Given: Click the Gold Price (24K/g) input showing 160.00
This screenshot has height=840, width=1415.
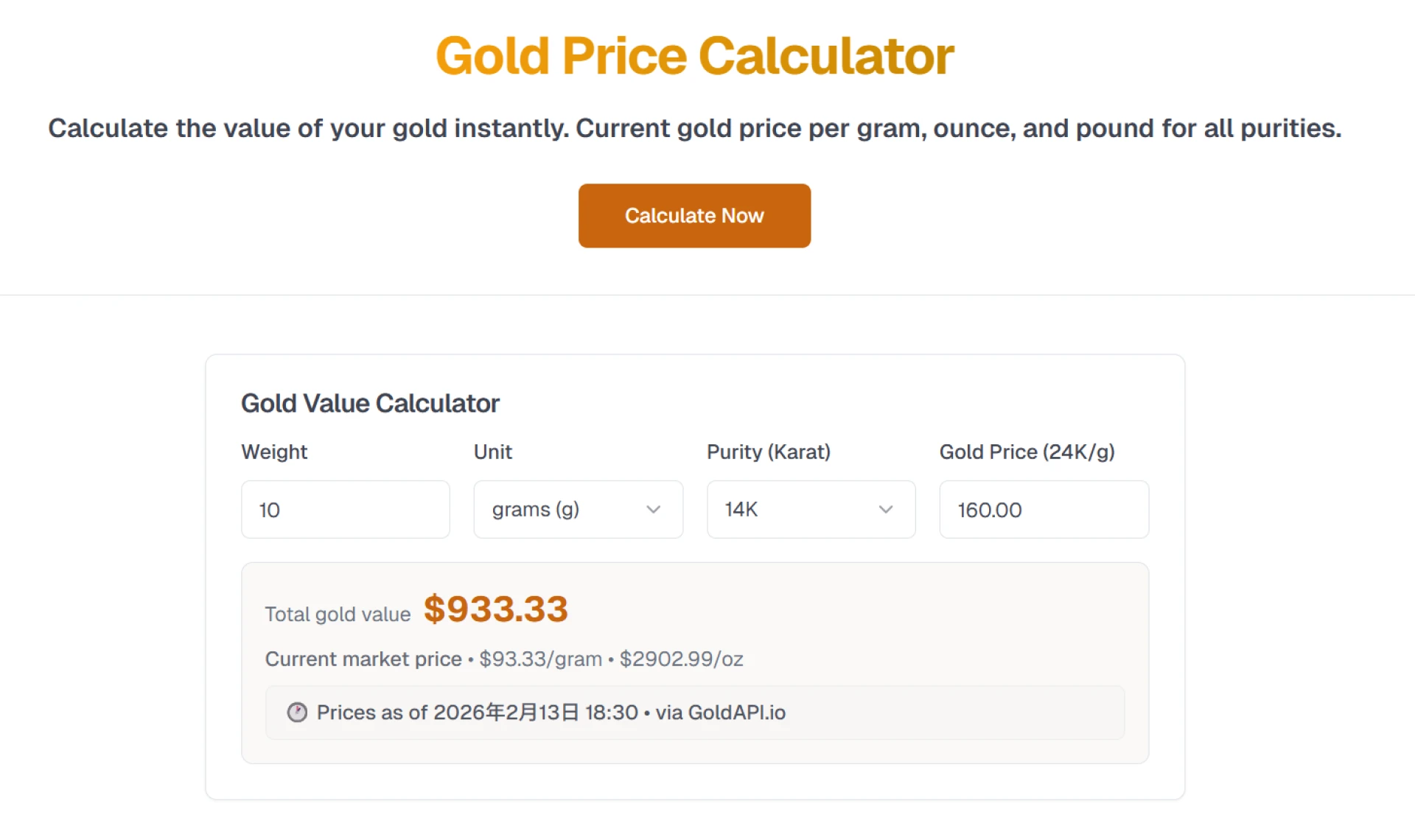Looking at the screenshot, I should point(1044,509).
